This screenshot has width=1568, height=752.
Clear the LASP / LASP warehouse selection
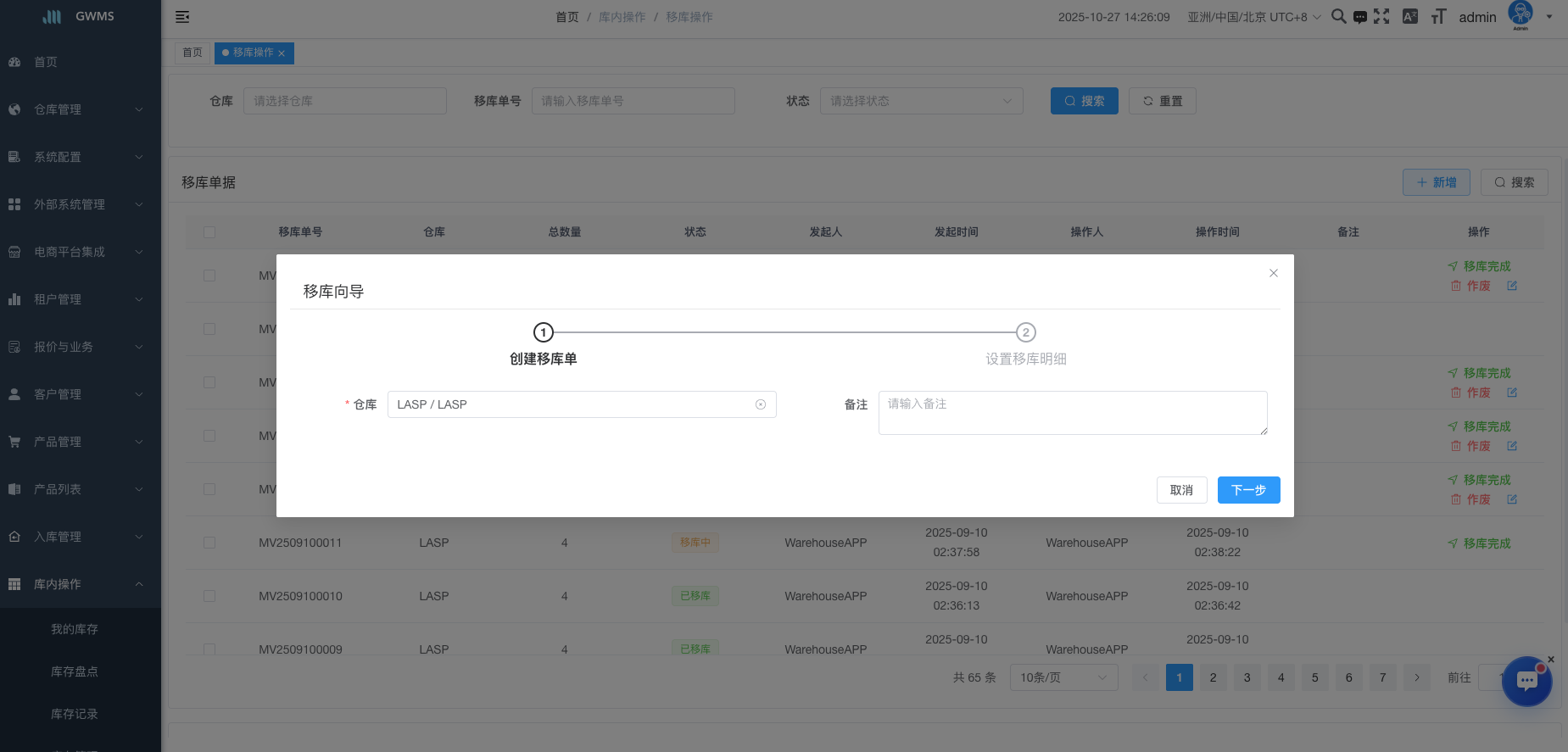tap(761, 404)
